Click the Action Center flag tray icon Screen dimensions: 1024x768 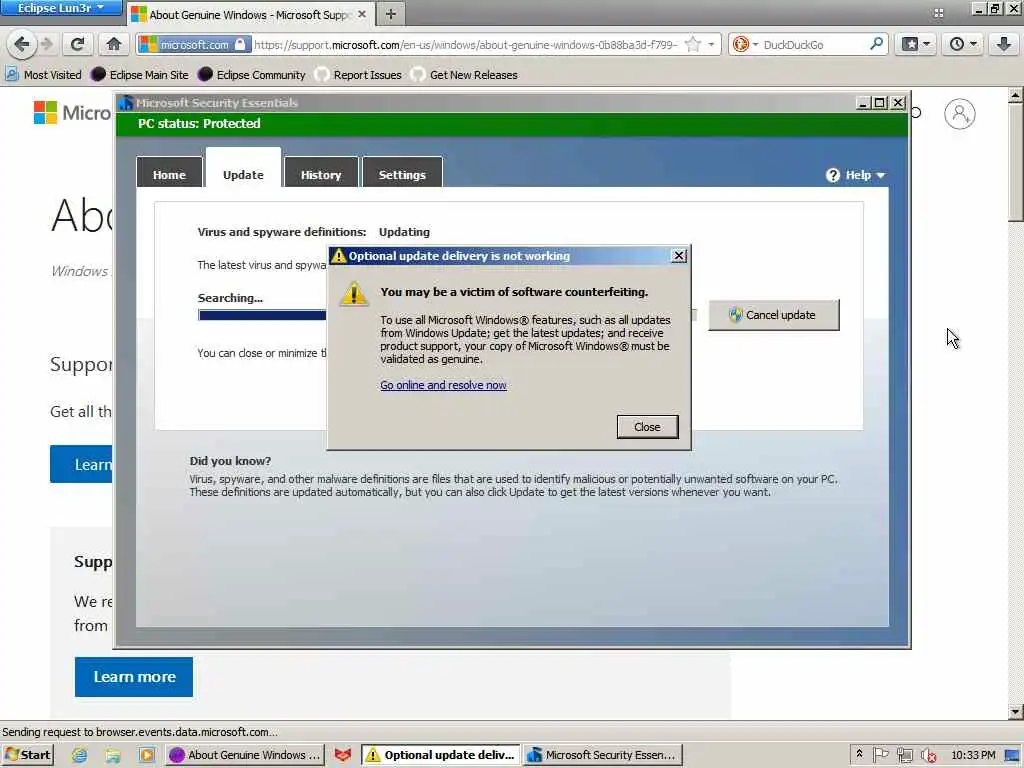(880, 755)
